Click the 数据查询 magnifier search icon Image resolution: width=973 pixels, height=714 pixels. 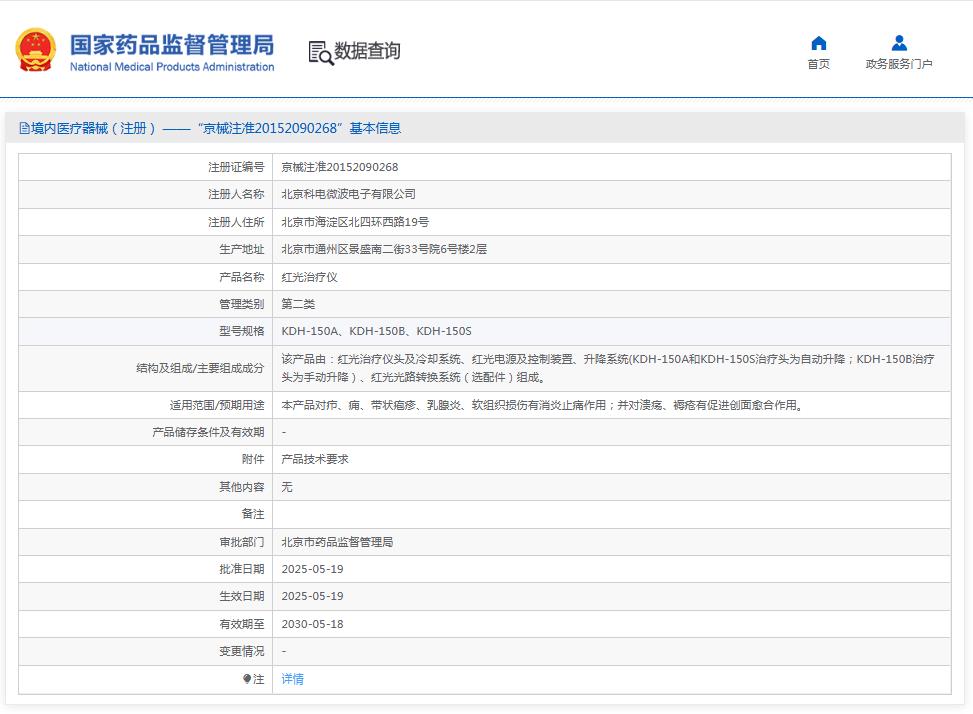point(319,51)
